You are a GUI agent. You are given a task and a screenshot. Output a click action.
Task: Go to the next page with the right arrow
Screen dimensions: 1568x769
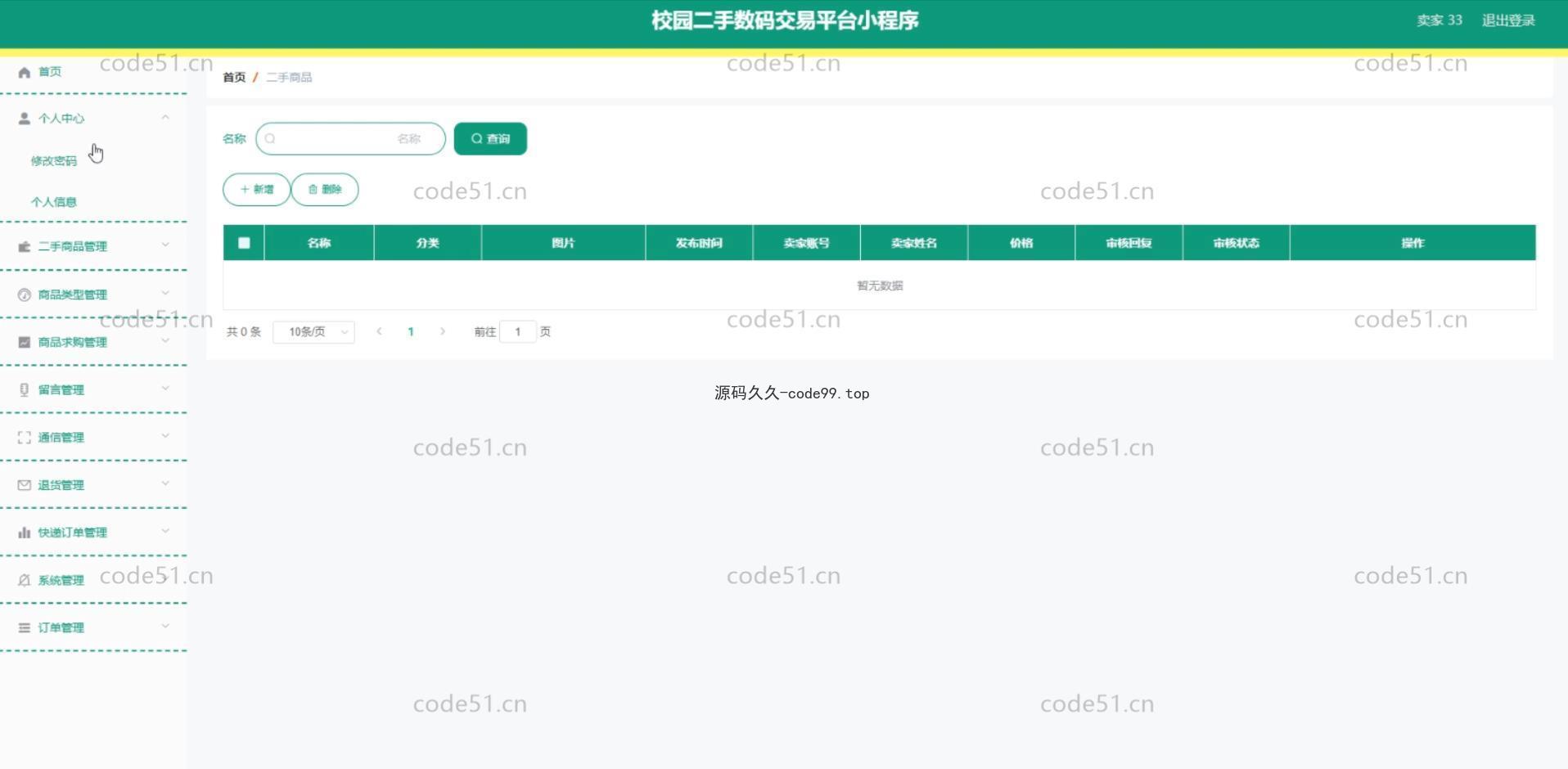coord(443,331)
